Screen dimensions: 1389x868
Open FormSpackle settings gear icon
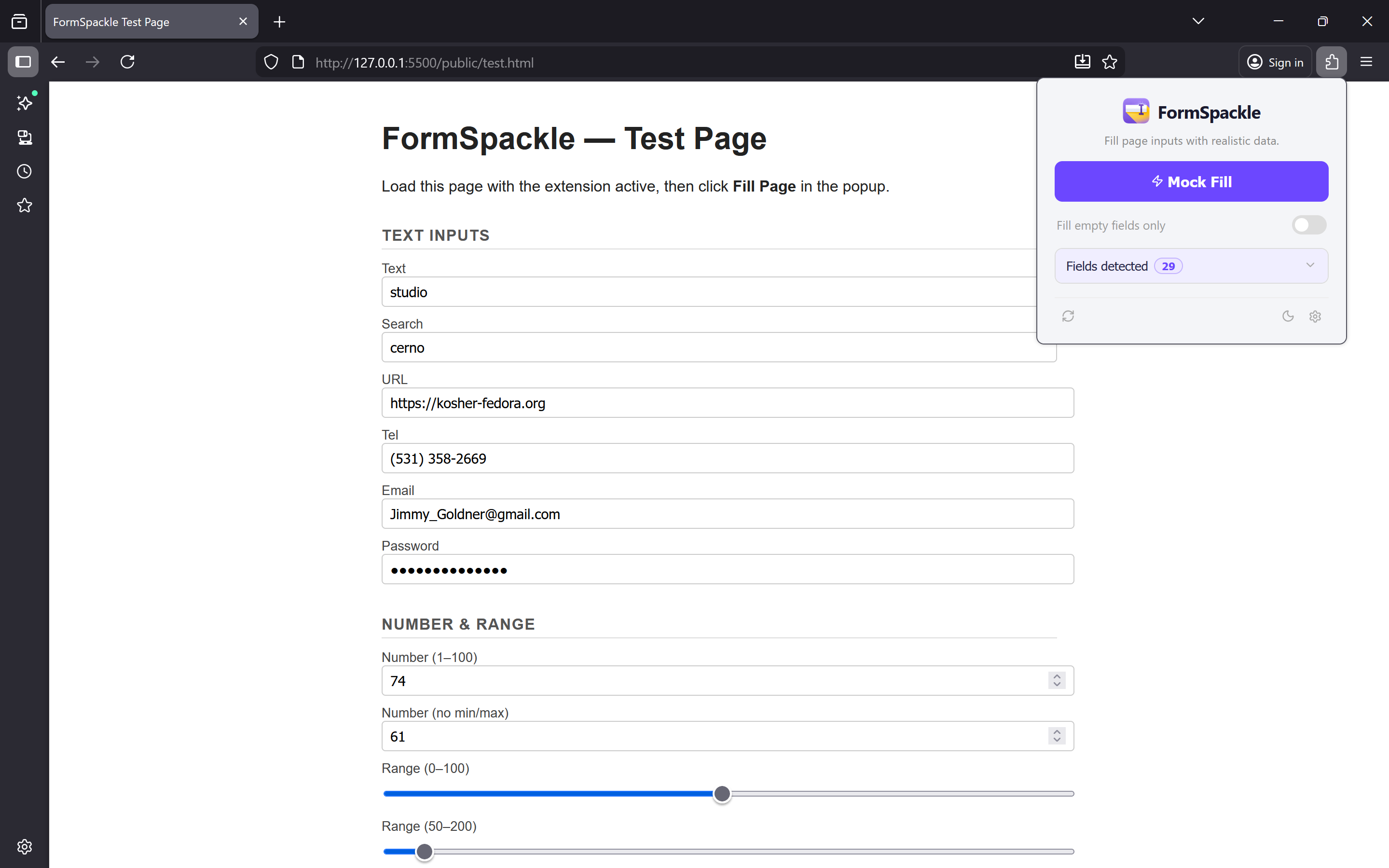pyautogui.click(x=1315, y=317)
